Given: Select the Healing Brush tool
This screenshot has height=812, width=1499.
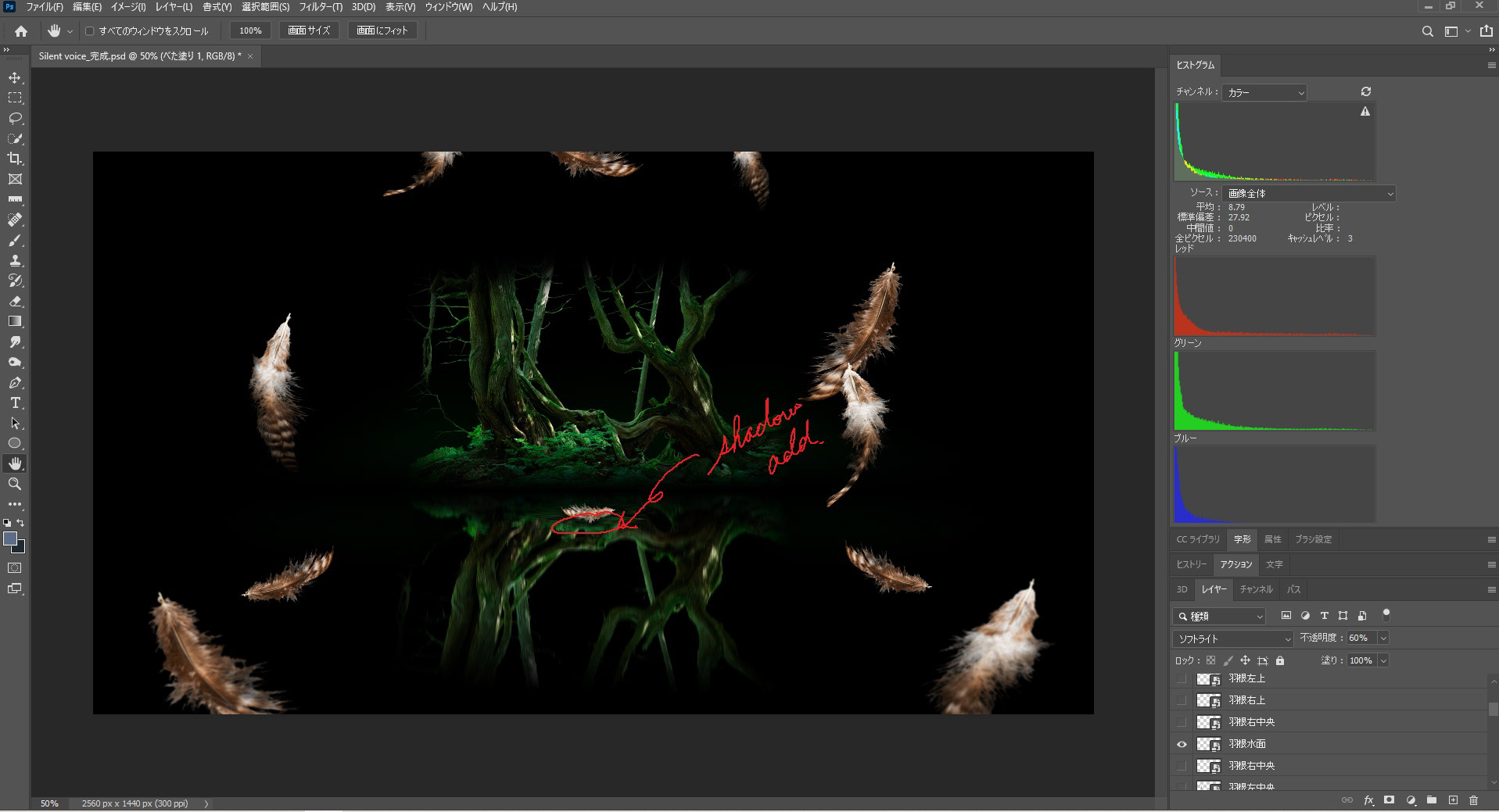Looking at the screenshot, I should (15, 220).
